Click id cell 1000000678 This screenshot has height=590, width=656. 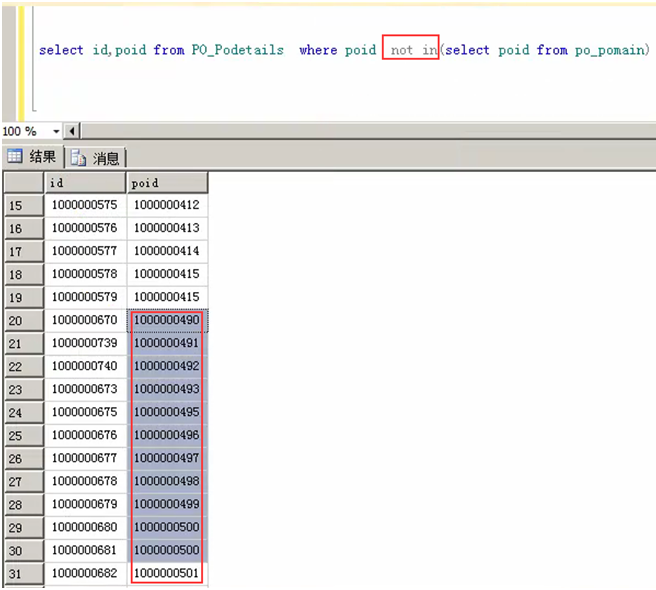(85, 481)
